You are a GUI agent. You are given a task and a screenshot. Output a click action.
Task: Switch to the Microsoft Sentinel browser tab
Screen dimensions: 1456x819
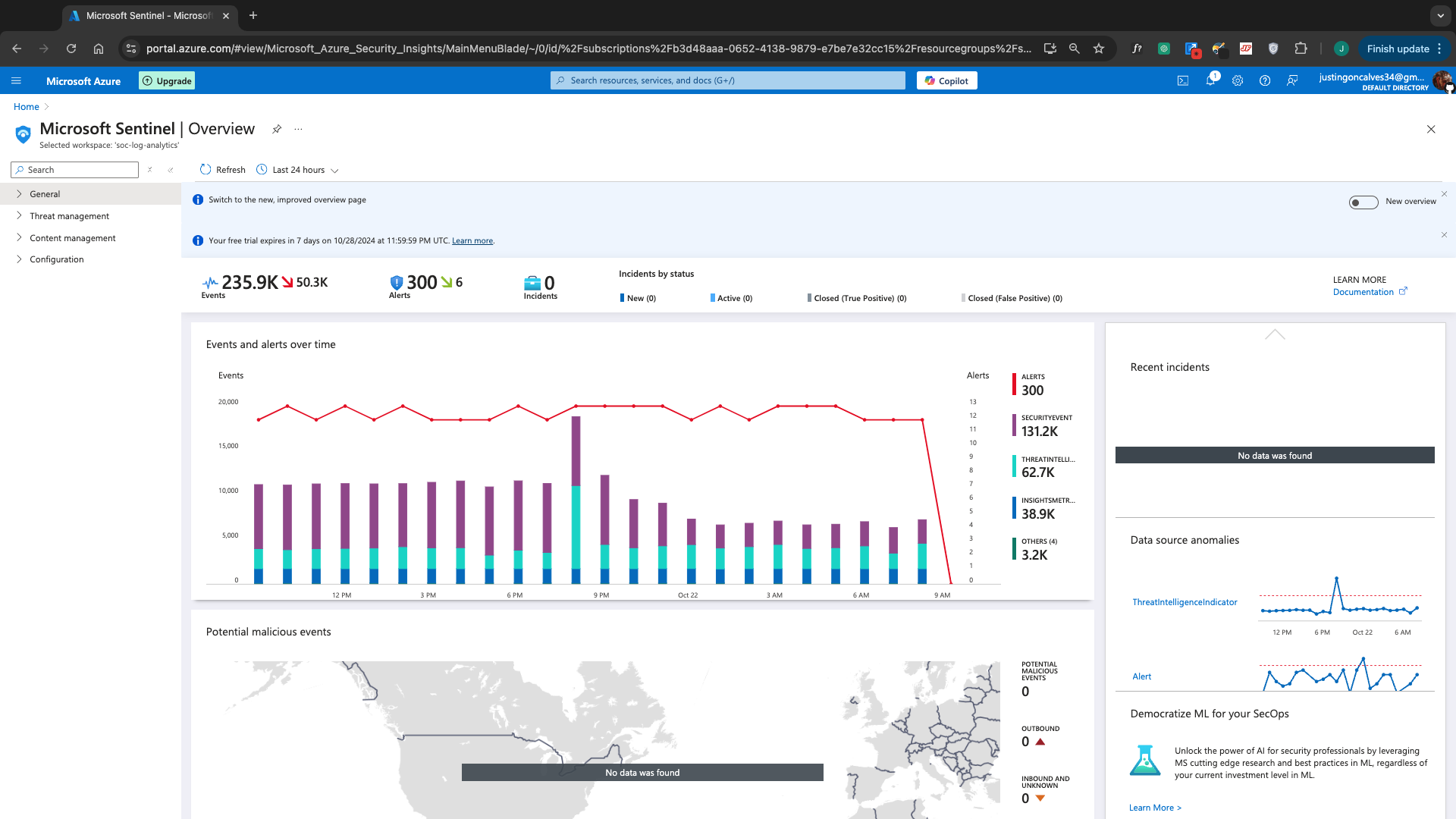149,15
